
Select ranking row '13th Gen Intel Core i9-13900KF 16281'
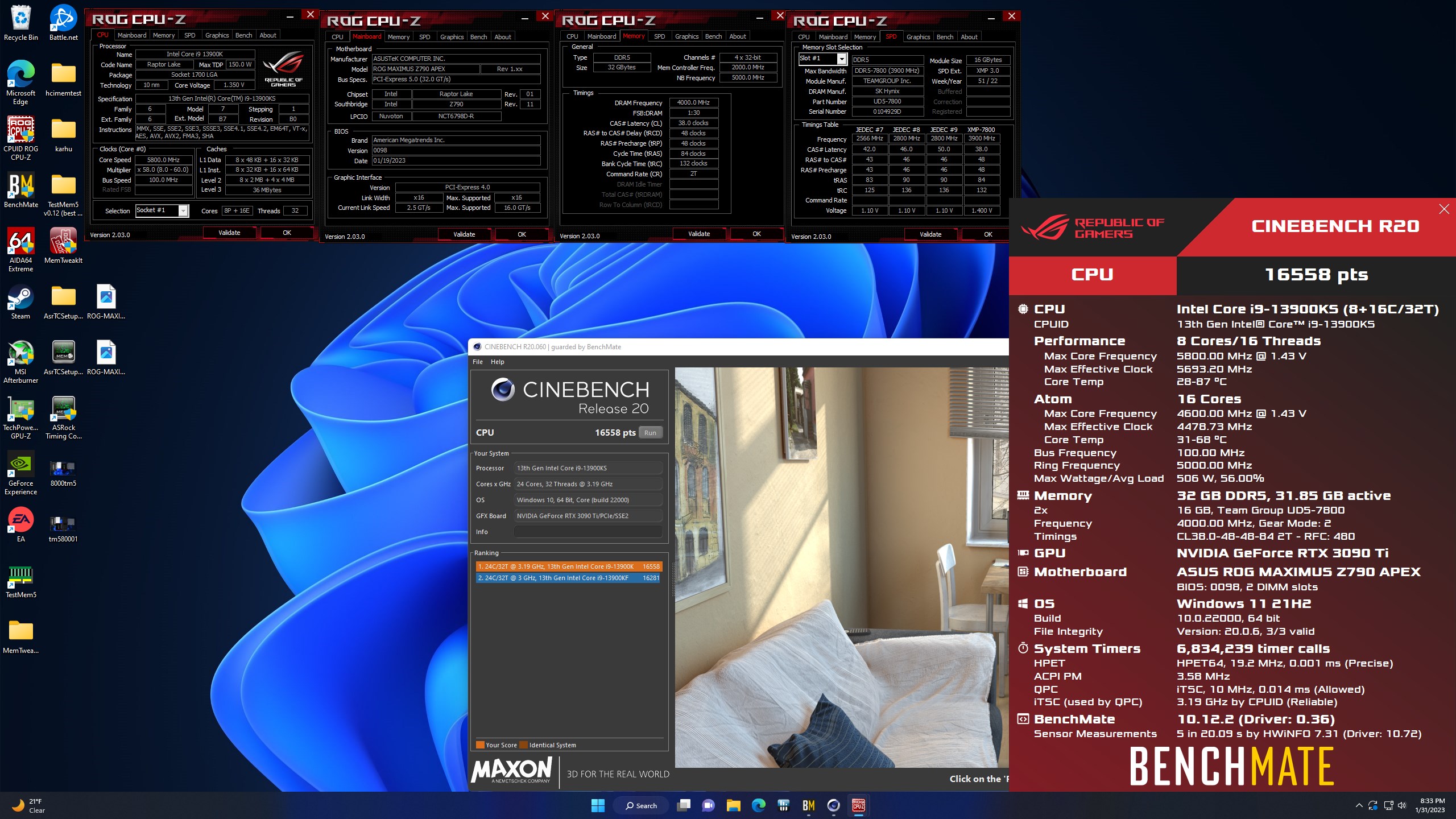coord(569,578)
